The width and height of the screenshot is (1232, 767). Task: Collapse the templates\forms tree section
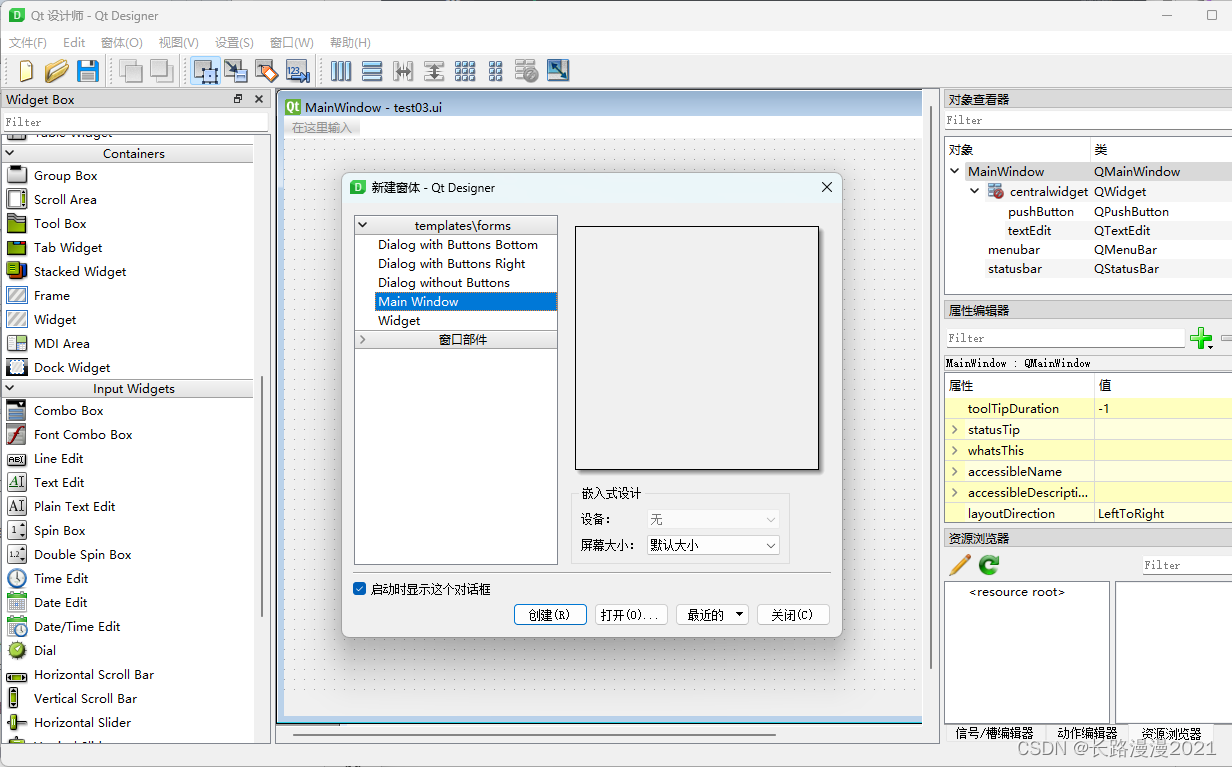click(x=363, y=225)
